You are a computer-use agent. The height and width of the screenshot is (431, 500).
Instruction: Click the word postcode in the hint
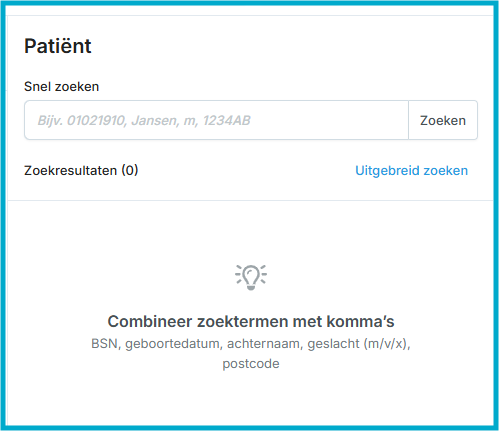[251, 364]
